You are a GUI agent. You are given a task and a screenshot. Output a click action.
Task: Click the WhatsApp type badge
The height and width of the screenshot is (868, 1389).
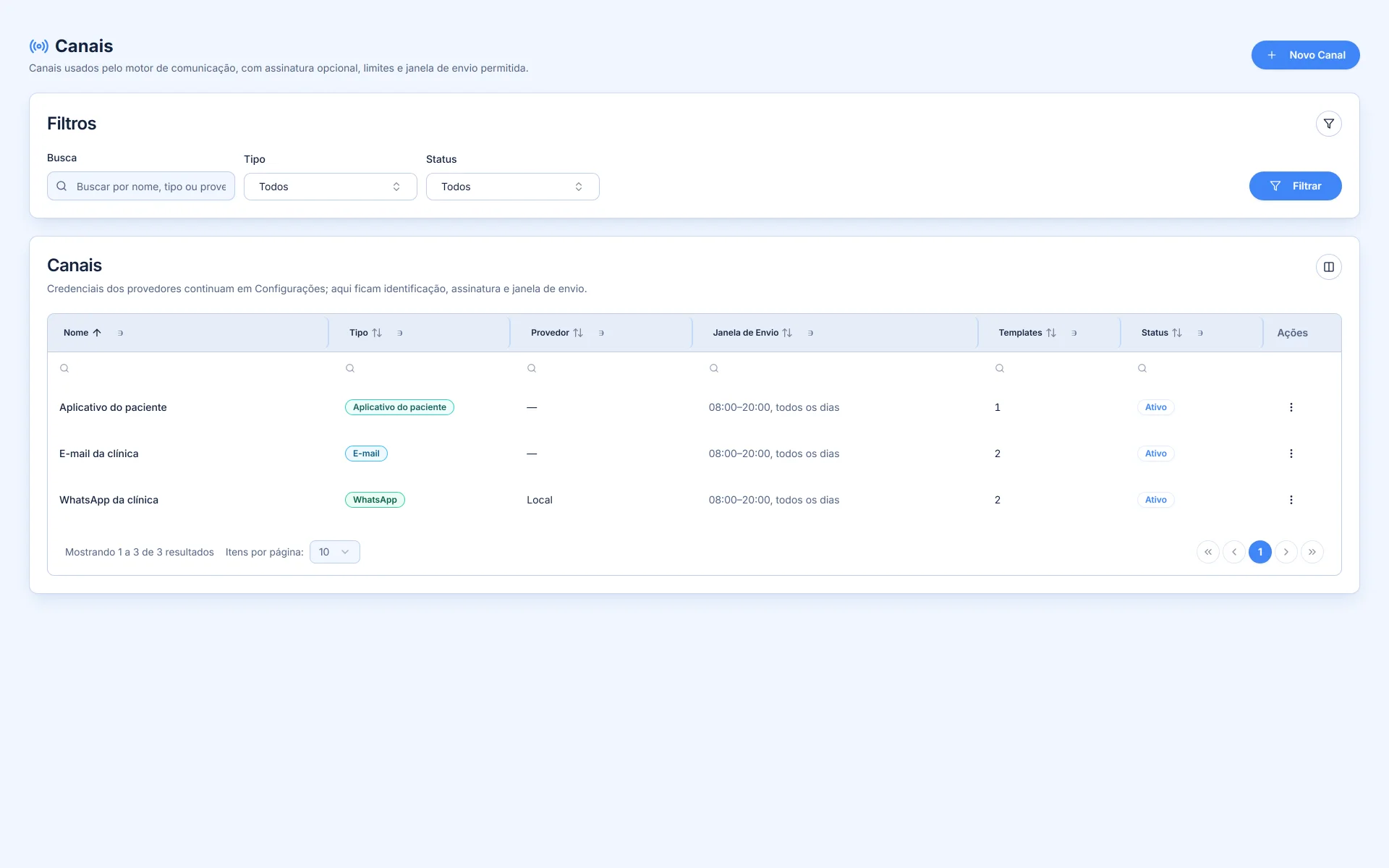coord(375,500)
